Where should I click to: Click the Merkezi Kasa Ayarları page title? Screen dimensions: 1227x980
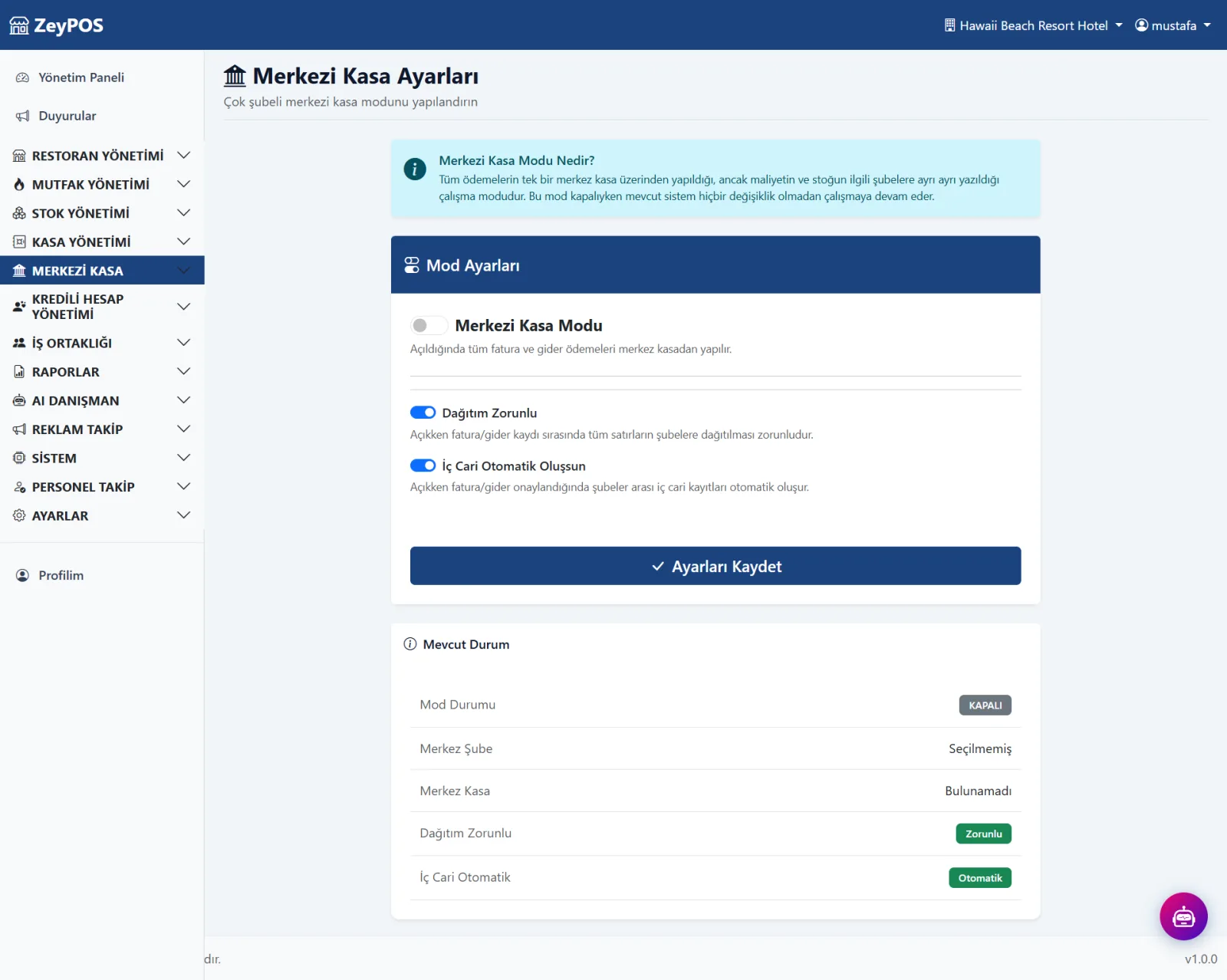coord(366,76)
